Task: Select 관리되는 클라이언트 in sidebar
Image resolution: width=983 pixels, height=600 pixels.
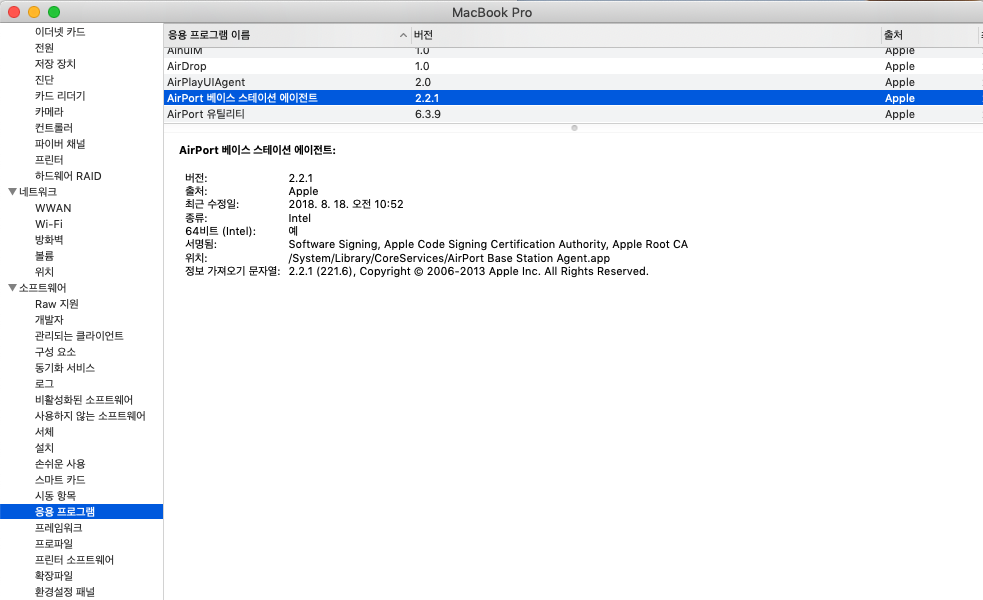Action: (x=79, y=336)
